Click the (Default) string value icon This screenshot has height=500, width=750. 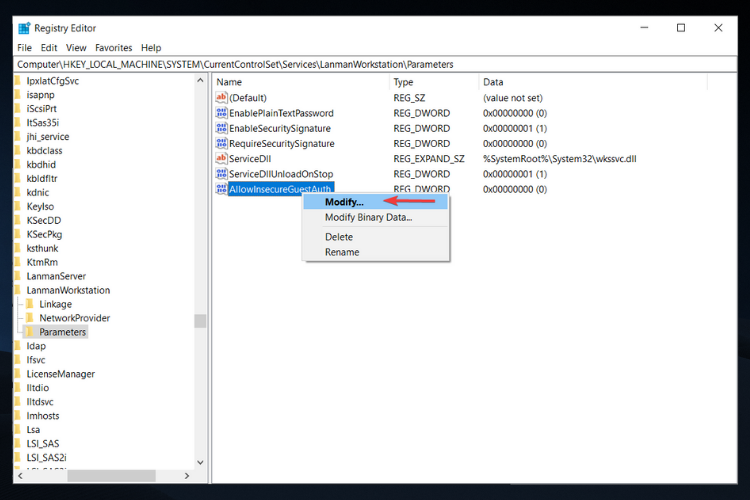(221, 98)
